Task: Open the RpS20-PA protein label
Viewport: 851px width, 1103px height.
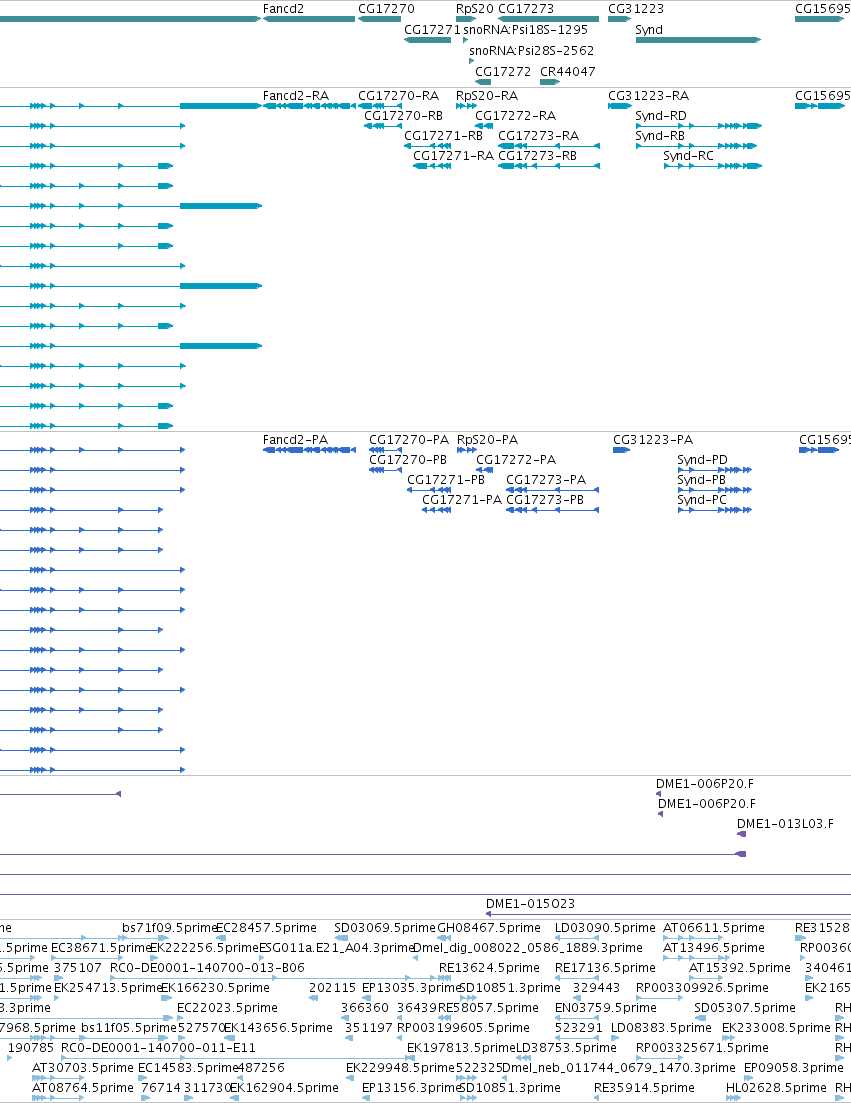Action: tap(487, 440)
